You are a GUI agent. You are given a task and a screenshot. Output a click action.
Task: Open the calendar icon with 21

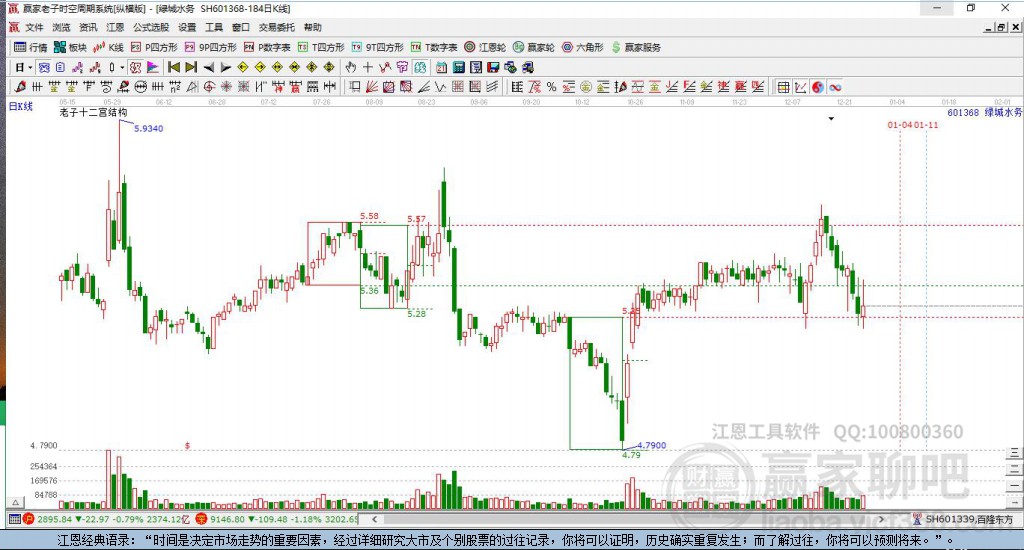pos(441,67)
